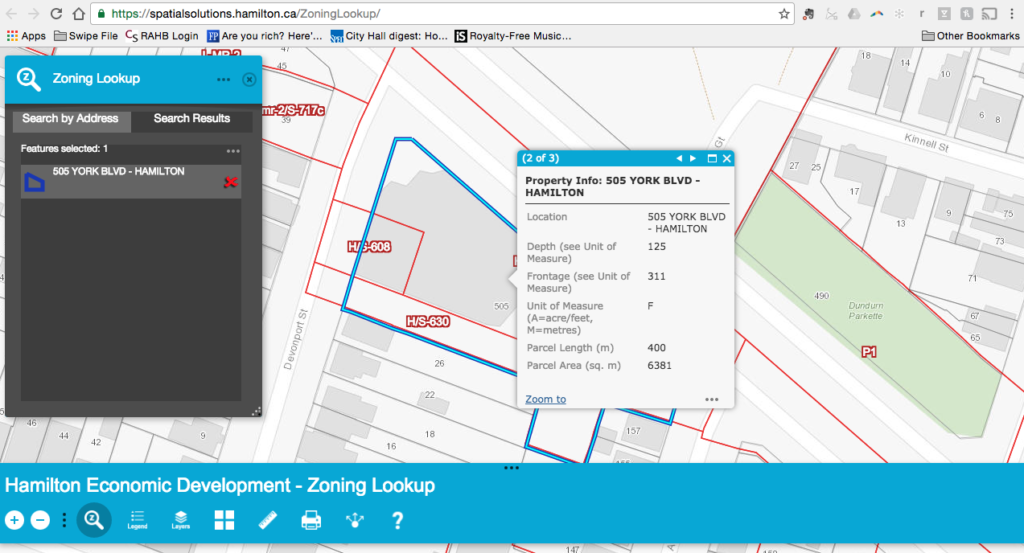Click the blue parcel symbol in result row
The width and height of the screenshot is (1024, 553).
click(x=35, y=182)
